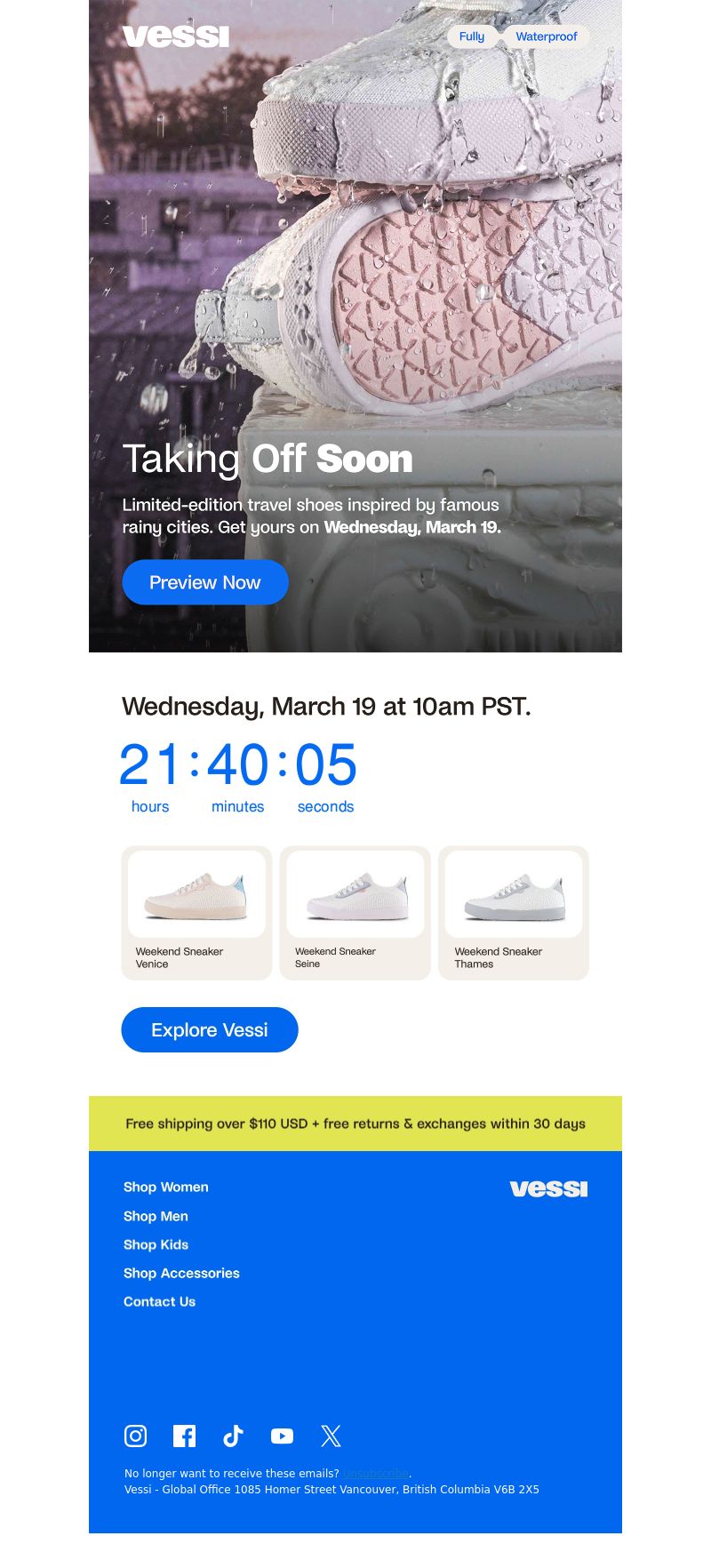Open the Shop Men link
This screenshot has height=1568, width=711.
[156, 1216]
